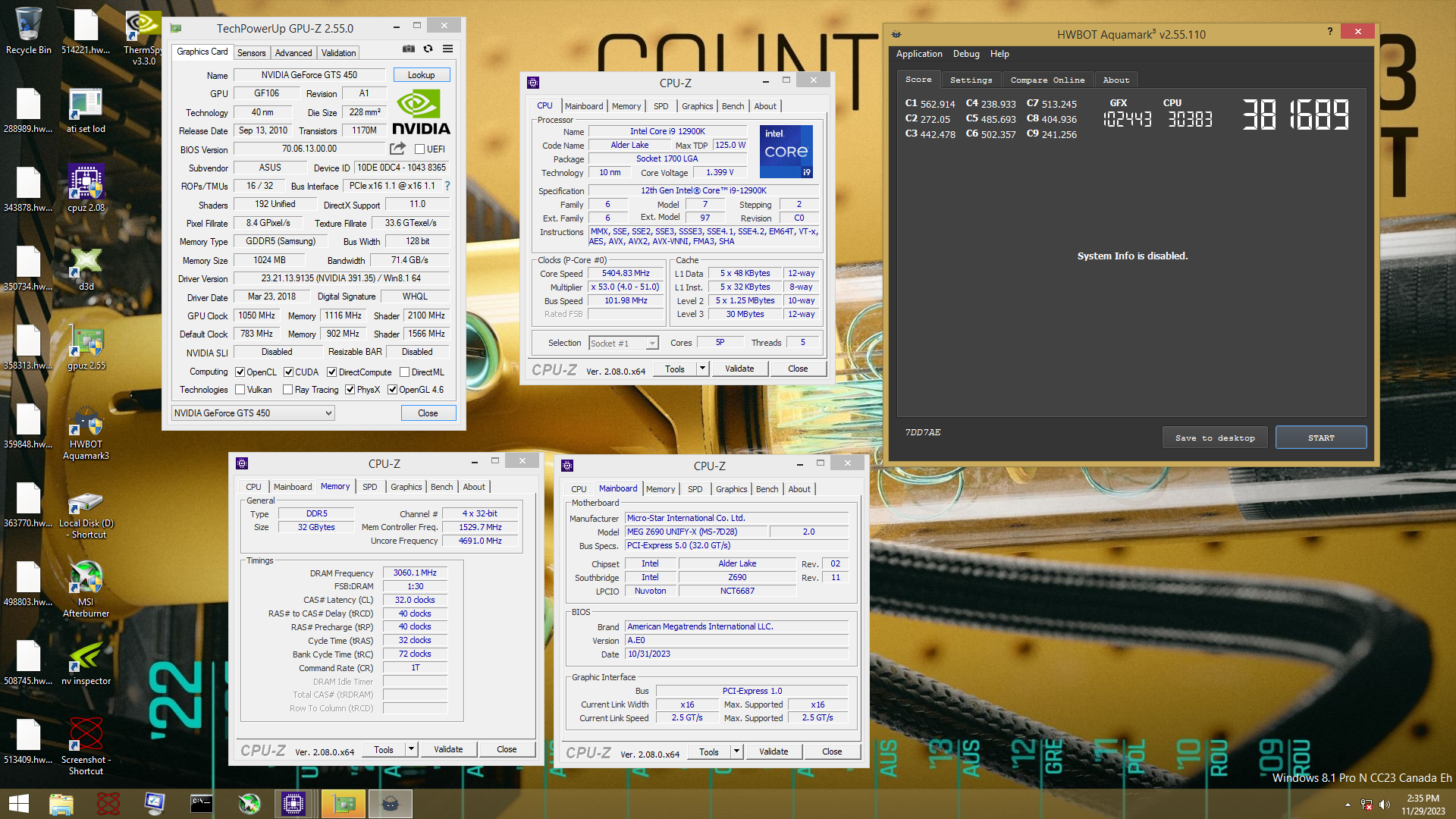Image resolution: width=1456 pixels, height=819 pixels.
Task: Open Application menu in Aquamark
Action: [919, 54]
